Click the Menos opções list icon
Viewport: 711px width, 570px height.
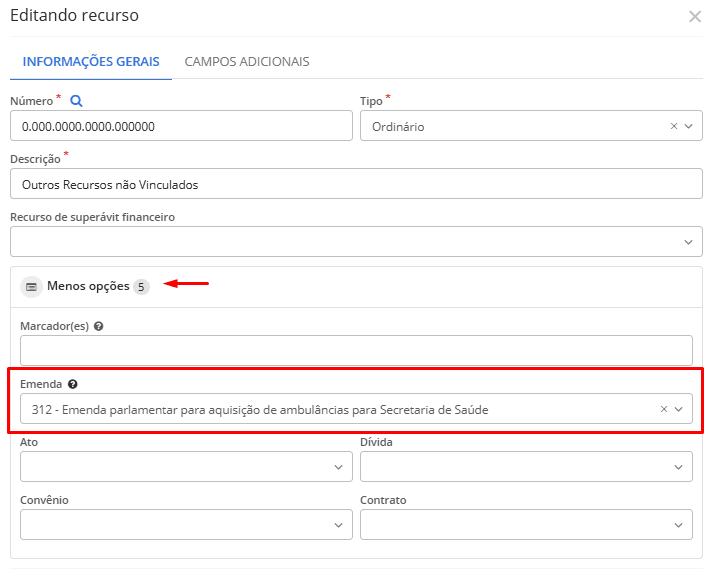(x=31, y=286)
